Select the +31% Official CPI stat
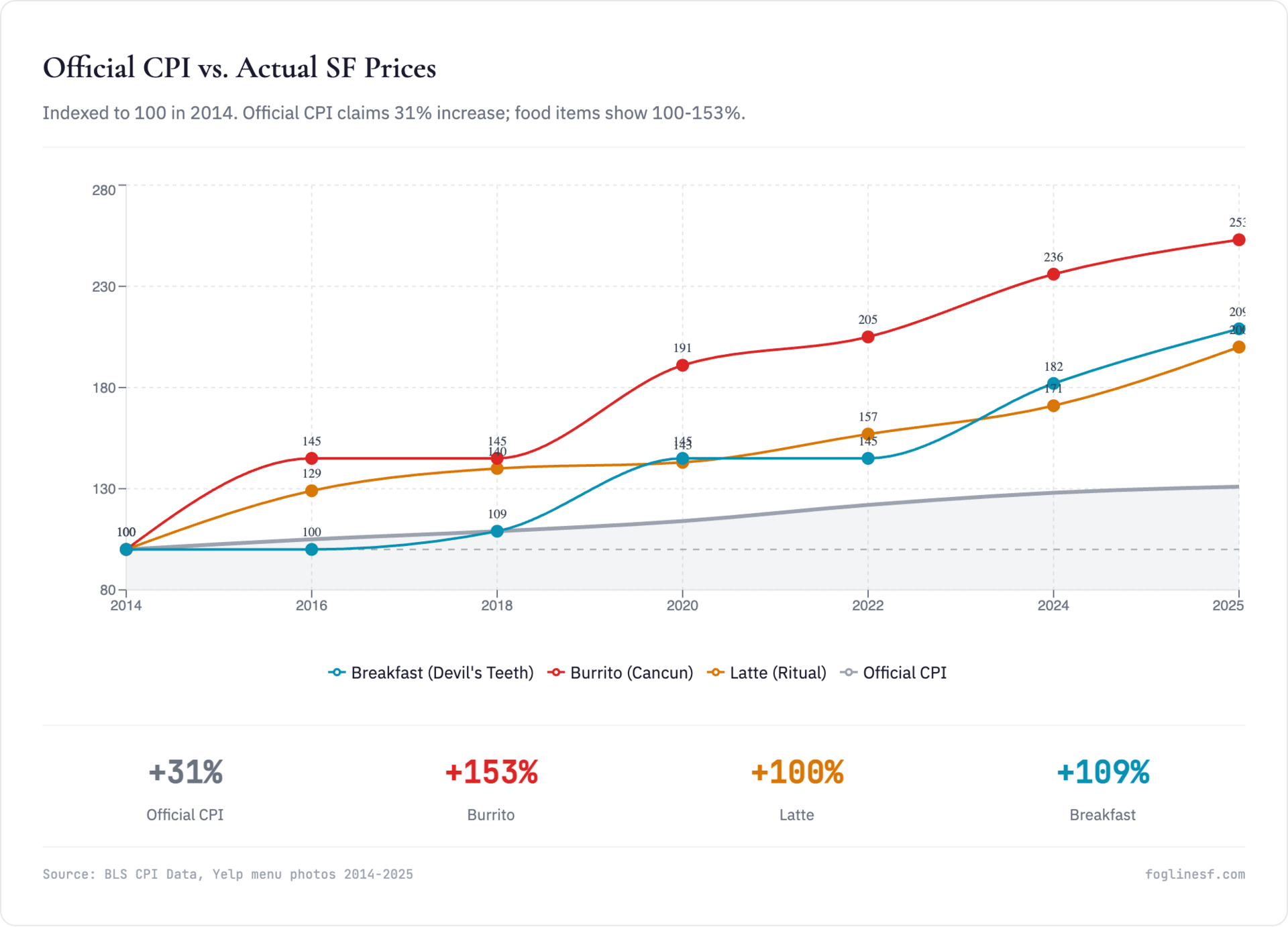1288x927 pixels. [x=185, y=773]
